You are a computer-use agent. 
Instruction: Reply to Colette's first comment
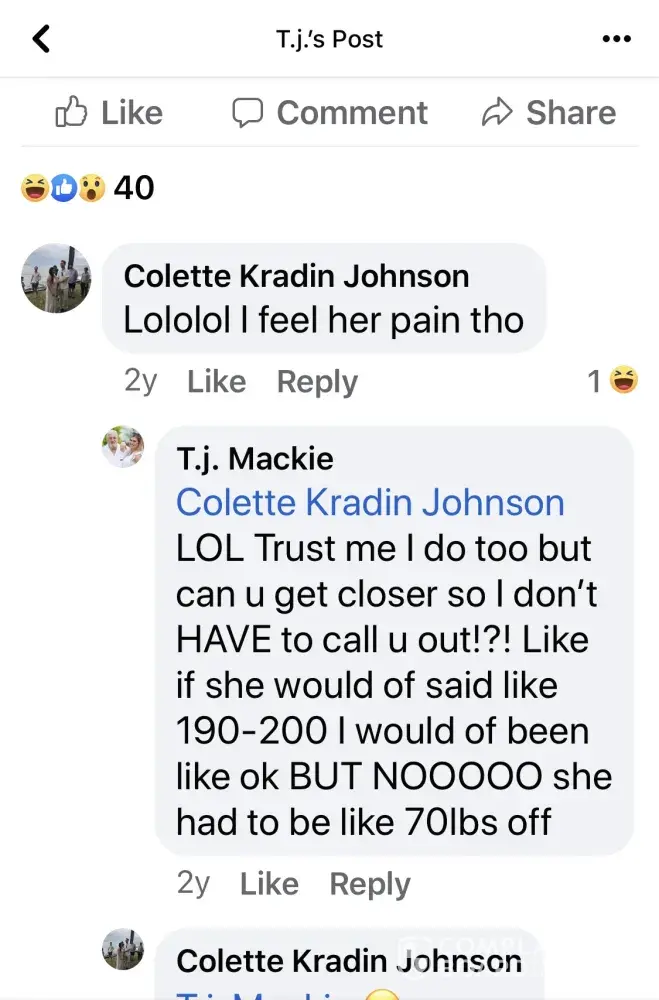[x=317, y=381]
